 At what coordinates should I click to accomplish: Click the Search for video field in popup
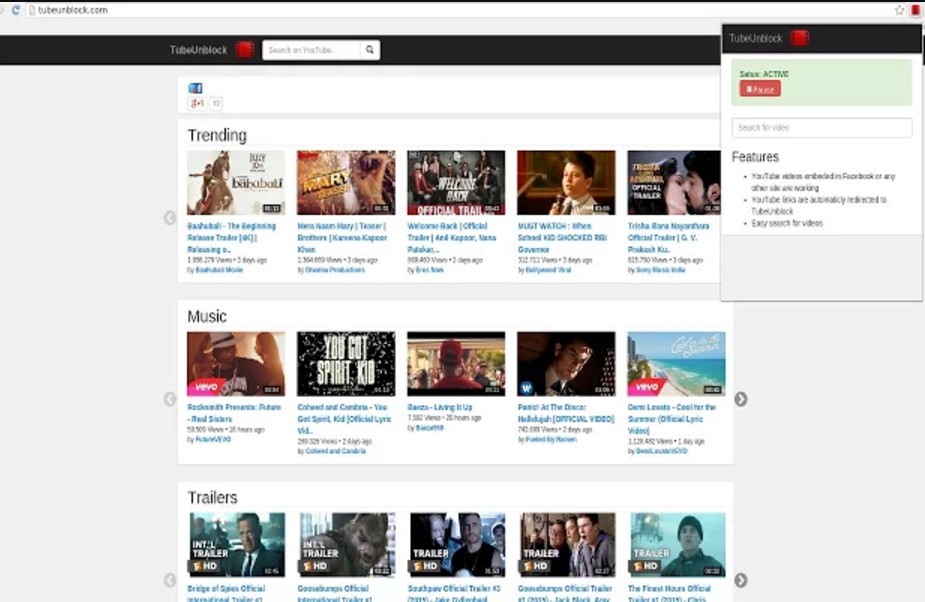(821, 127)
